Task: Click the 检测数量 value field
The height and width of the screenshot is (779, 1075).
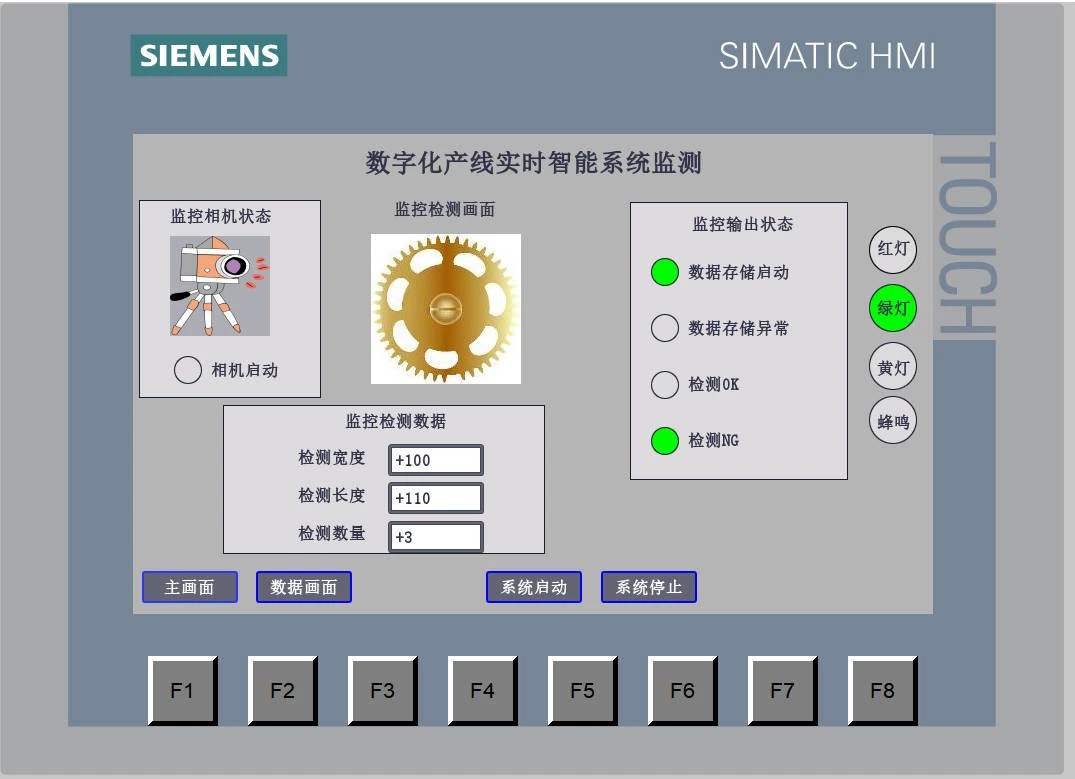Action: click(435, 536)
